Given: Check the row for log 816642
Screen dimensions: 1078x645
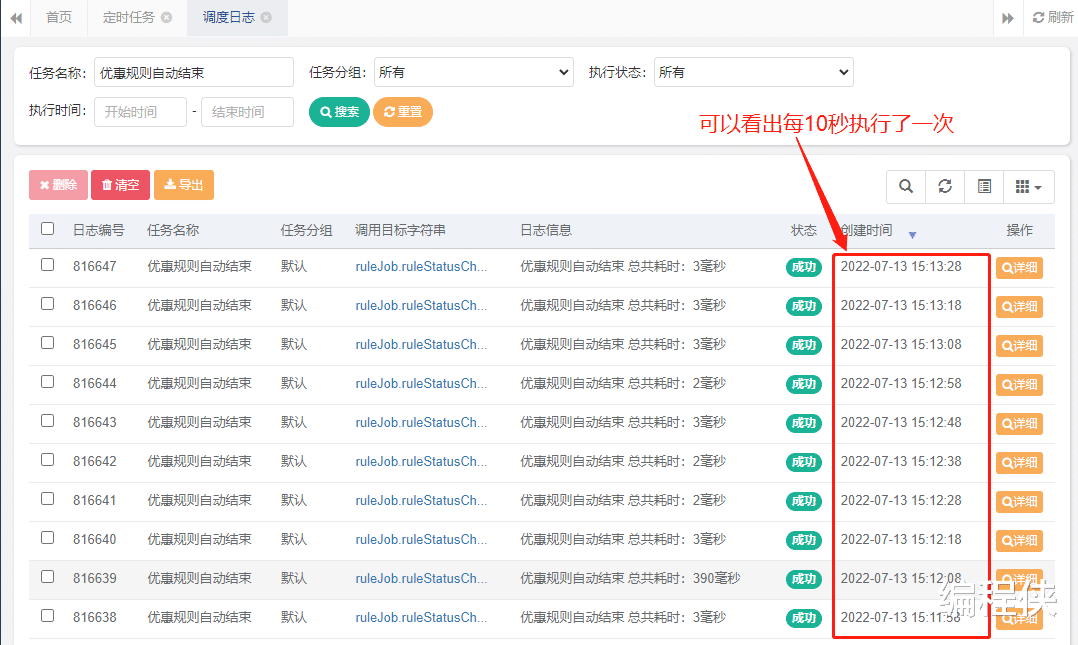Looking at the screenshot, I should [47, 459].
